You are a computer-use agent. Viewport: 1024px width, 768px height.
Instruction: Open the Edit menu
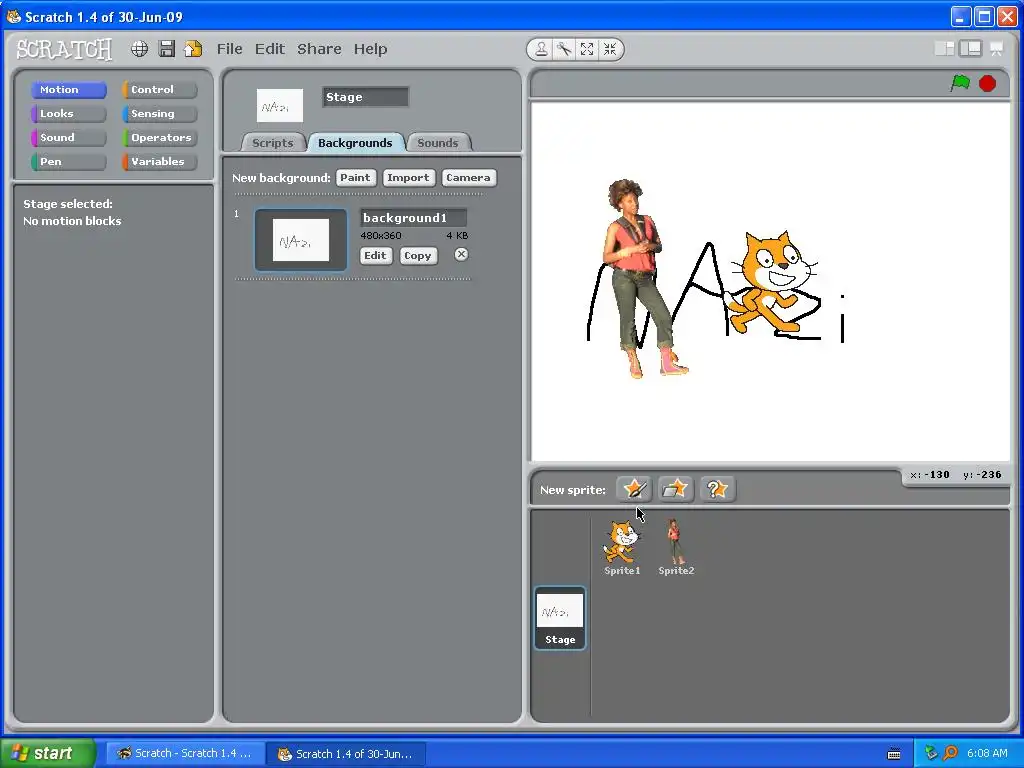pos(270,49)
